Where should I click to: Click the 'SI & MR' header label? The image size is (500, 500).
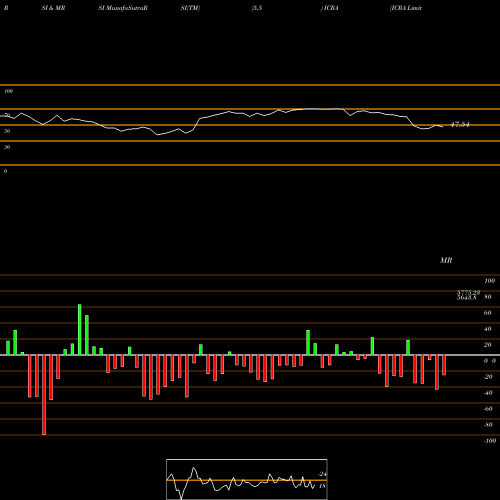(53, 8)
